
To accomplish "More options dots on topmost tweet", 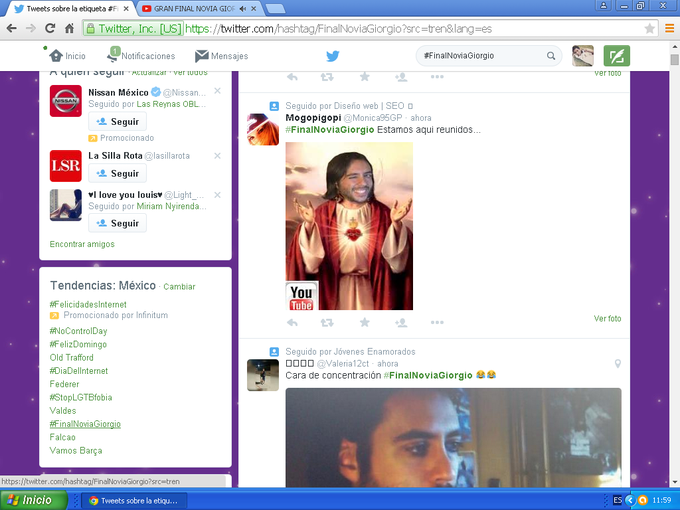I will click(437, 77).
